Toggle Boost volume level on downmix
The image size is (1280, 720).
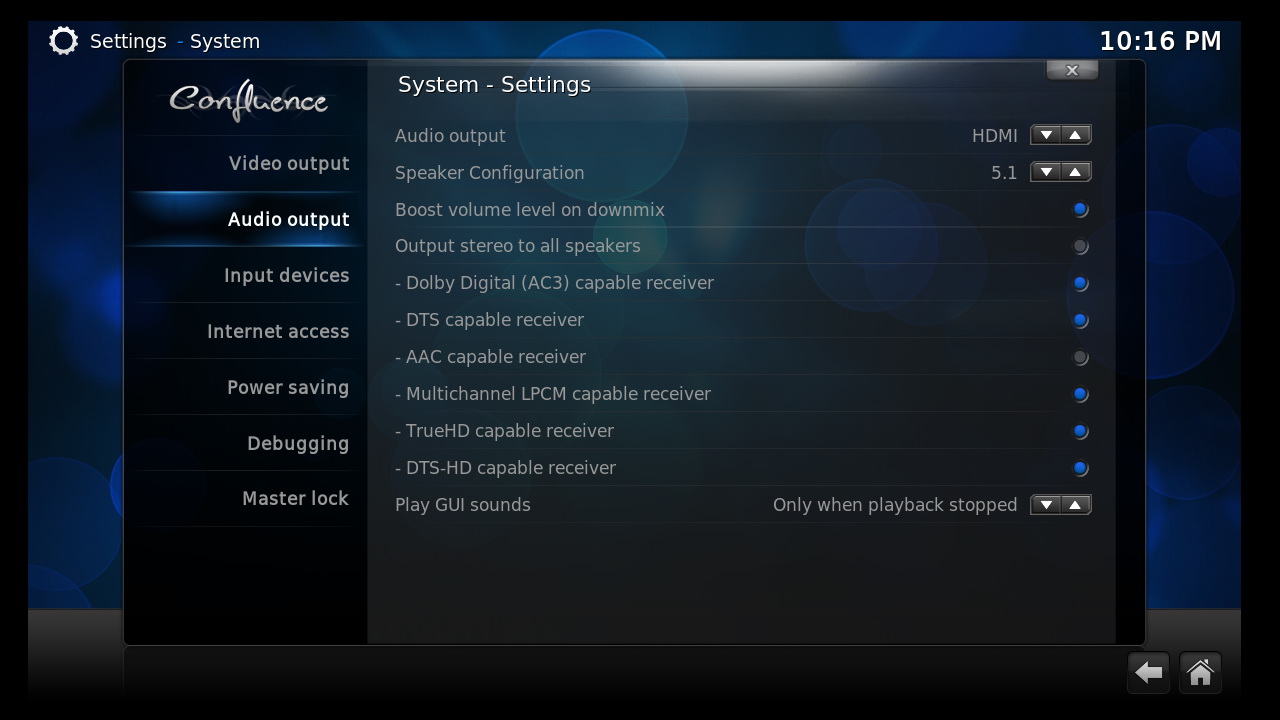tap(742, 210)
